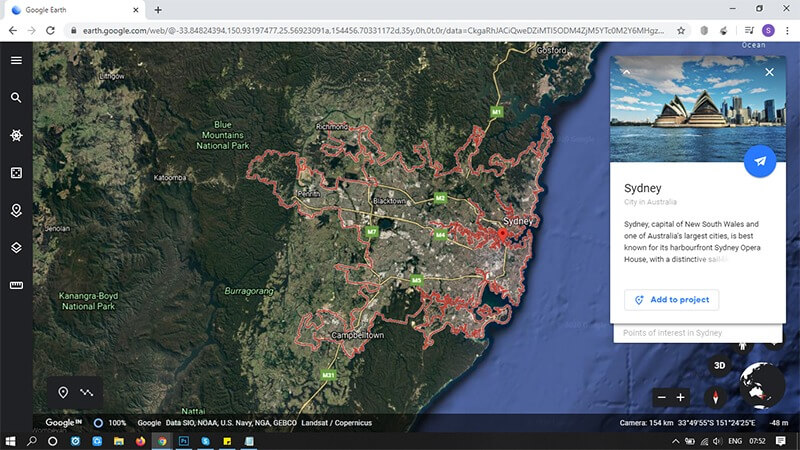Reload the page in Chrome

[x=50, y=31]
